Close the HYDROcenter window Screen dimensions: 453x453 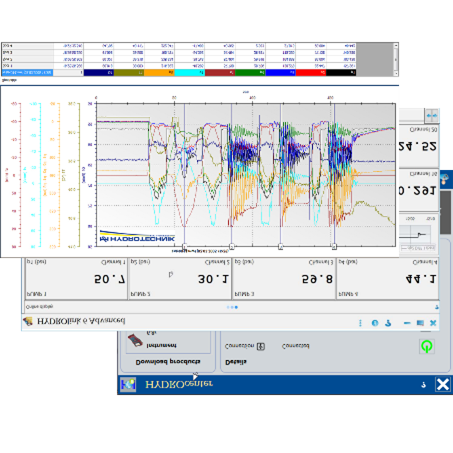[x=443, y=384]
